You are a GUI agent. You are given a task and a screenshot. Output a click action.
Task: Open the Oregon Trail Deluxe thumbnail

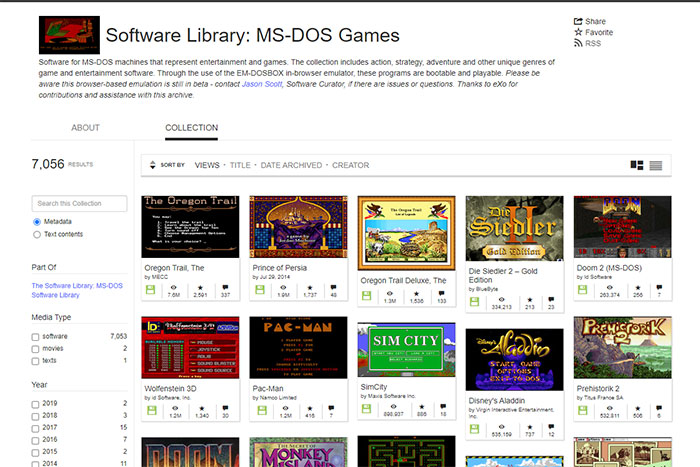[406, 233]
